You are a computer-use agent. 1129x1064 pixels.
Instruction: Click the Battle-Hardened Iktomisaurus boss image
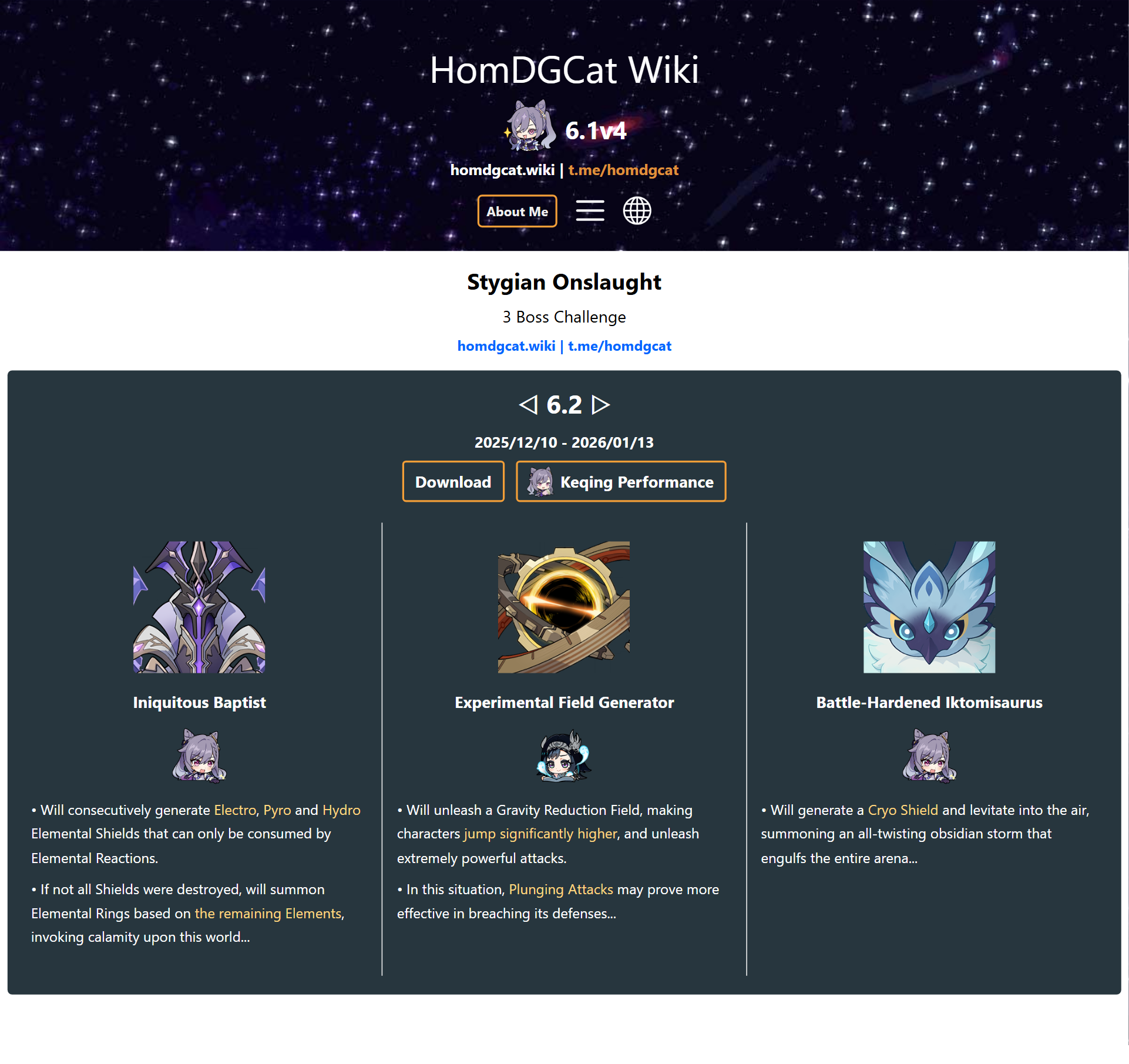click(x=929, y=607)
